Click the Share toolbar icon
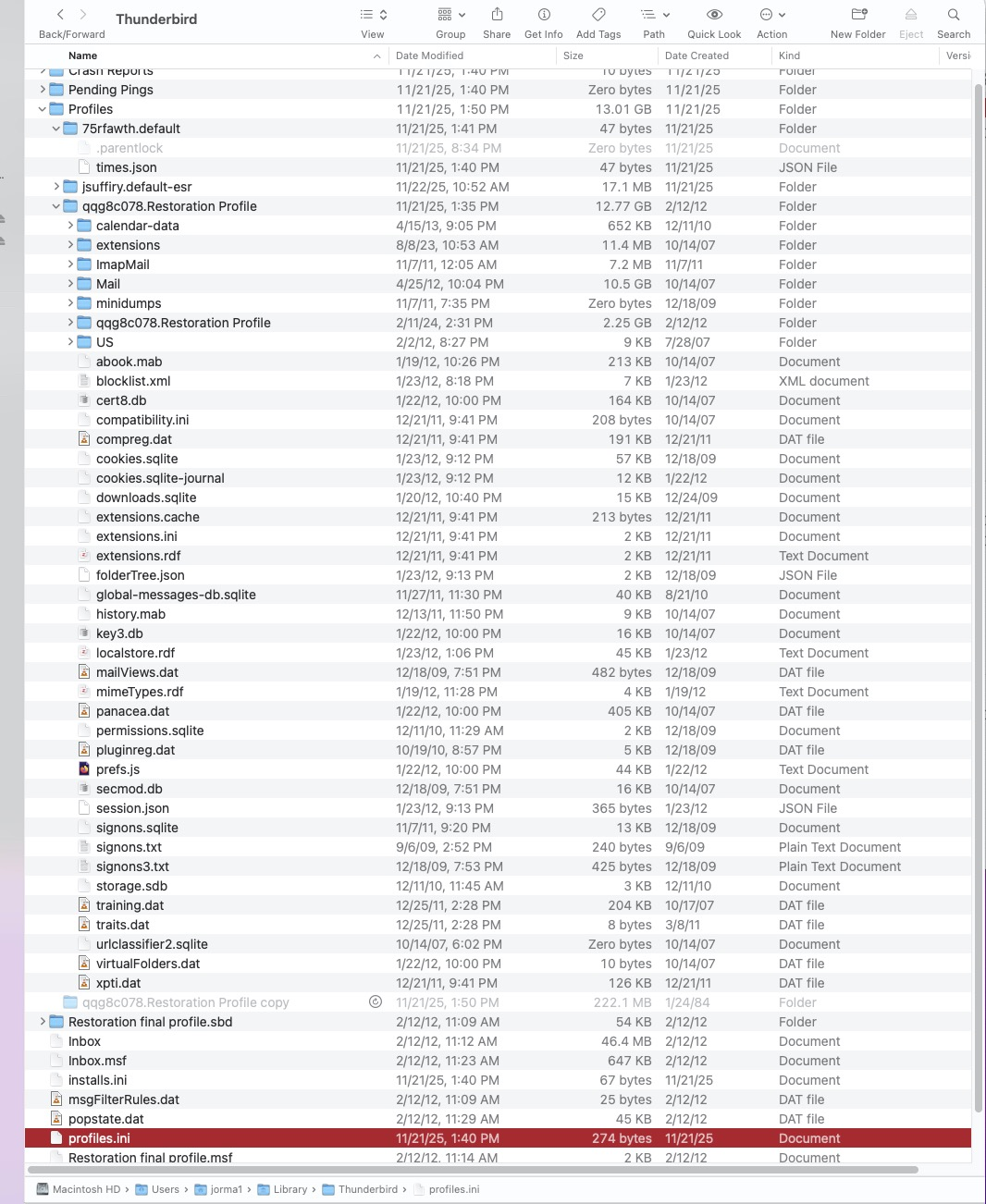986x1204 pixels. point(497,15)
